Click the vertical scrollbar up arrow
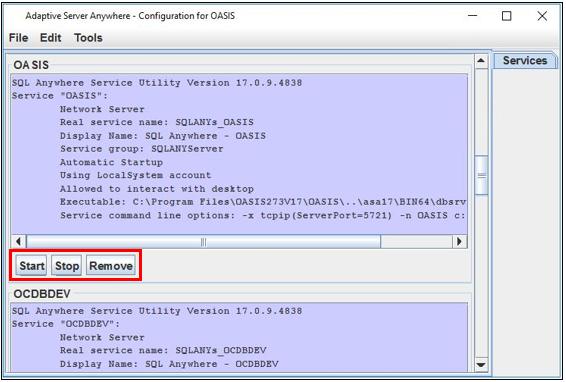This screenshot has height=382, width=566. tap(481, 61)
